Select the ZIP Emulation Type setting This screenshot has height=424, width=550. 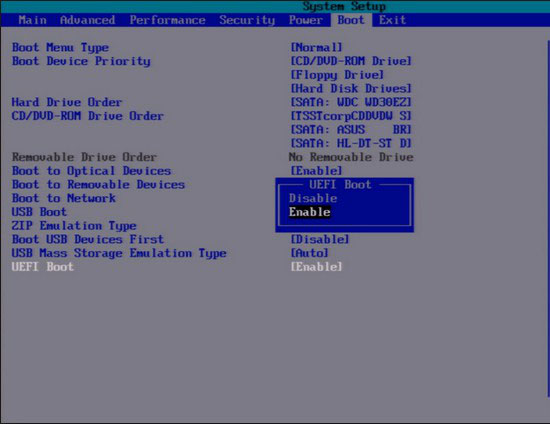[74, 226]
